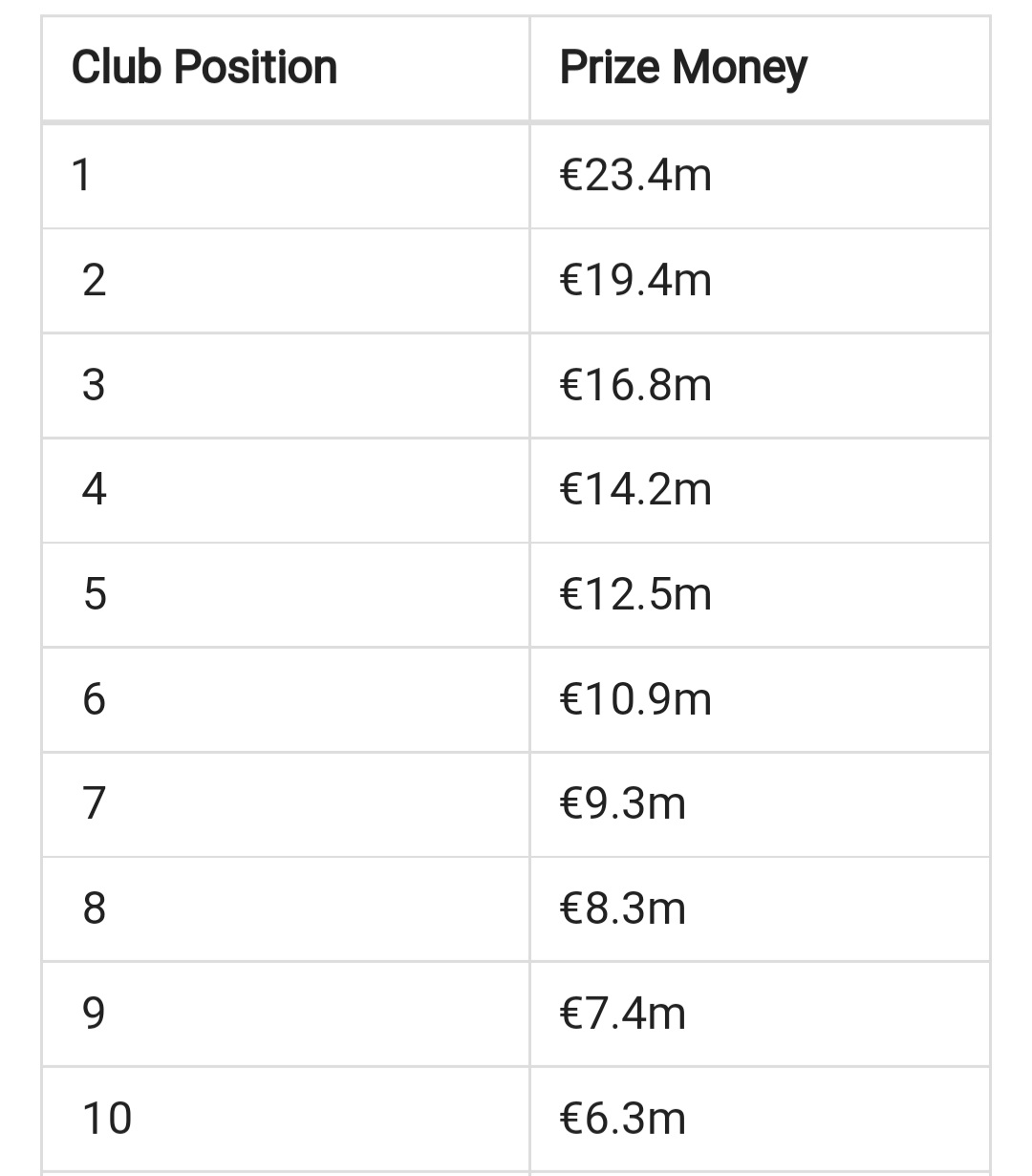Click the Prize Money column header
The height and width of the screenshot is (1176, 1032).
[682, 68]
